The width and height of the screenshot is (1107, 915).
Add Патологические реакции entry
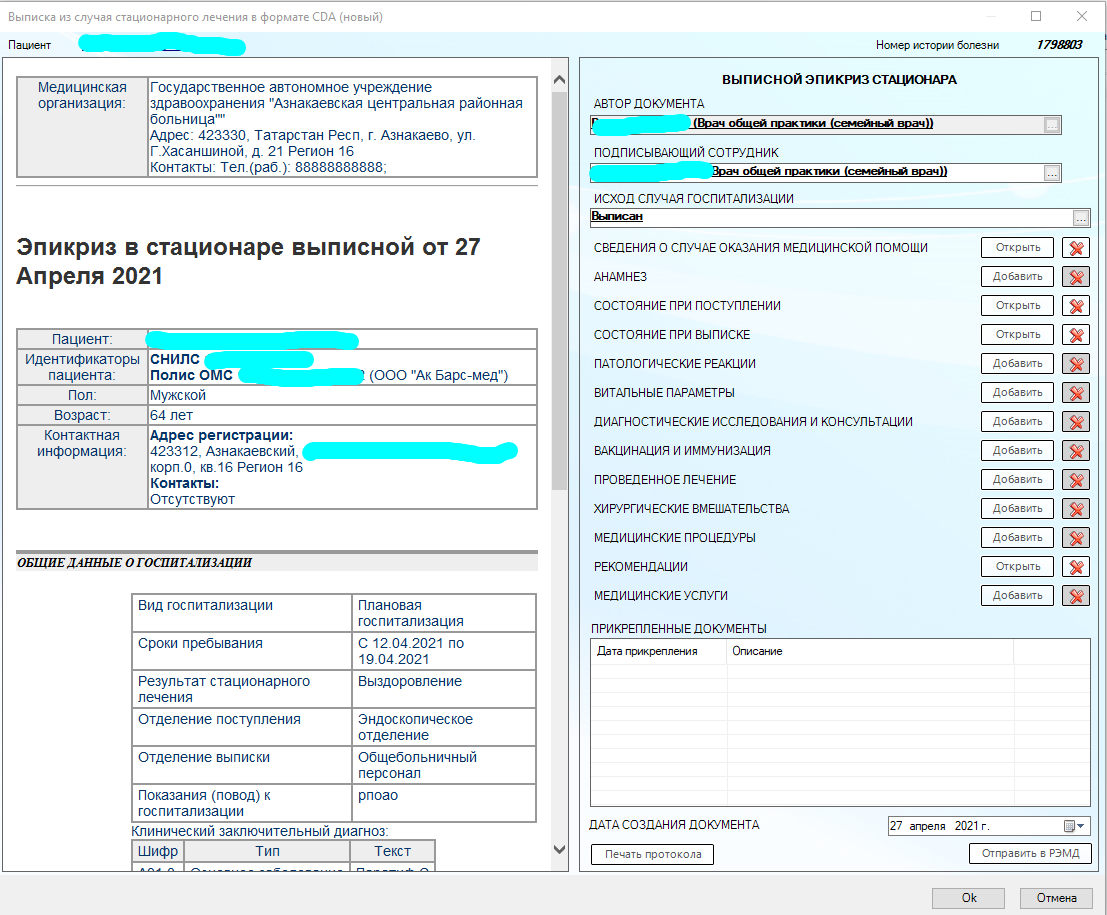(x=1017, y=364)
